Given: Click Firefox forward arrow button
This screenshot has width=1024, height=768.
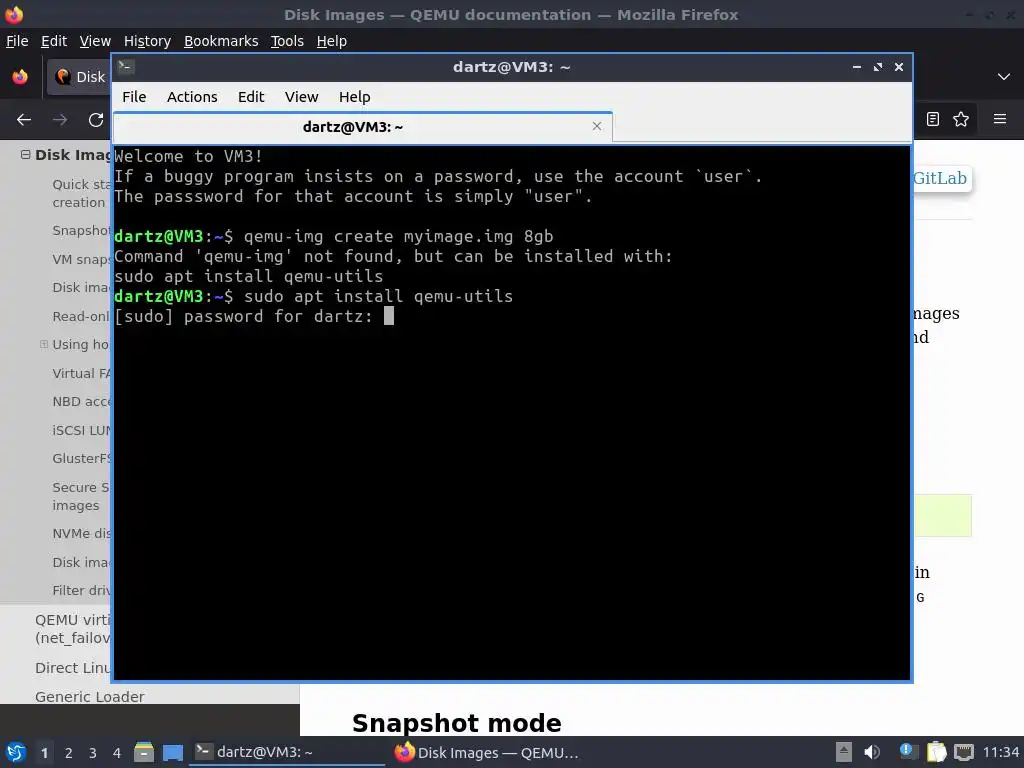Looking at the screenshot, I should (x=59, y=120).
